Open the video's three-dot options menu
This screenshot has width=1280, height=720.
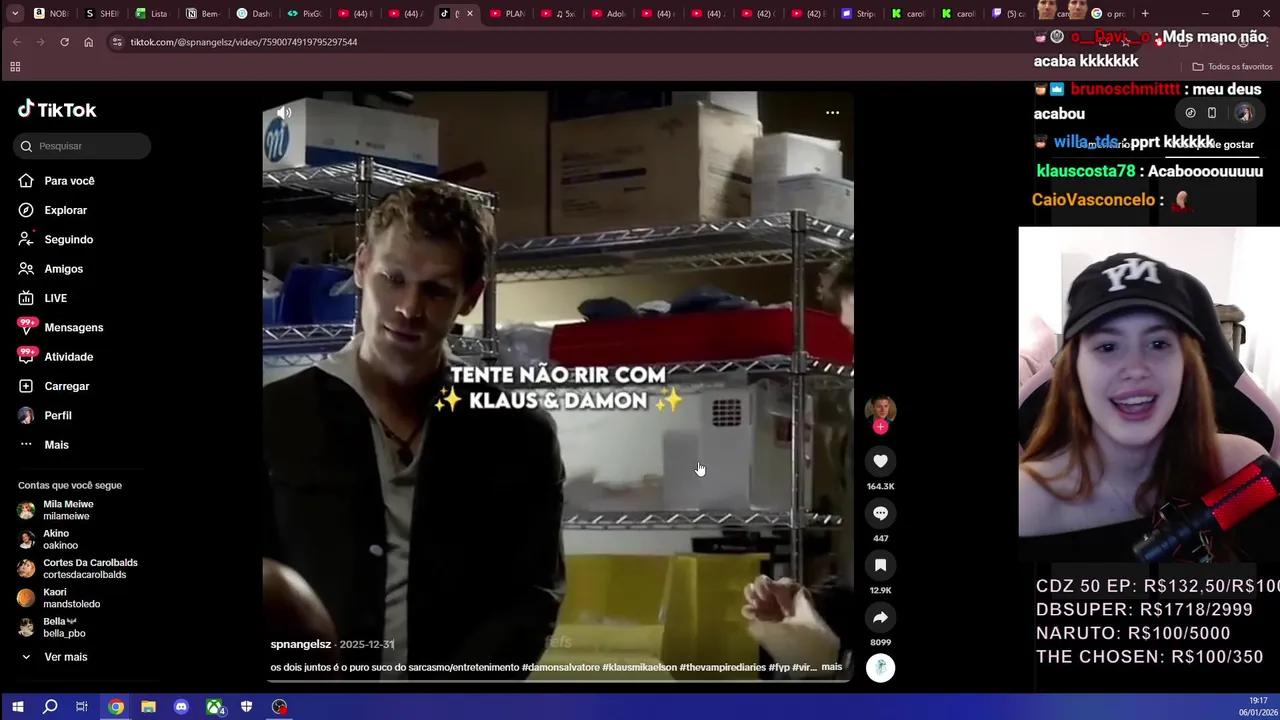point(832,113)
